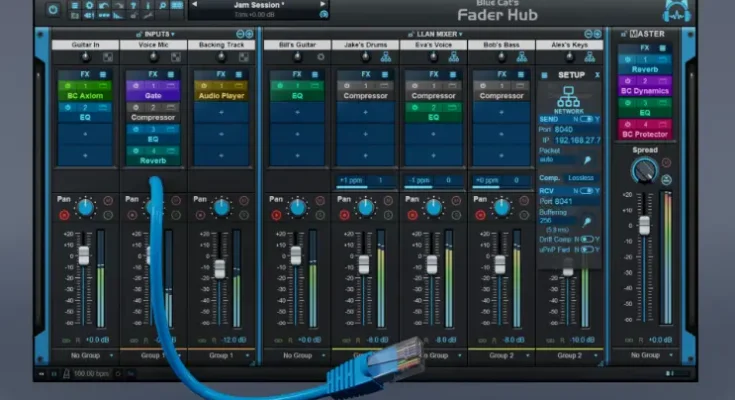Click the Network icon in Setup panel
This screenshot has width=735, height=400.
(x=569, y=99)
